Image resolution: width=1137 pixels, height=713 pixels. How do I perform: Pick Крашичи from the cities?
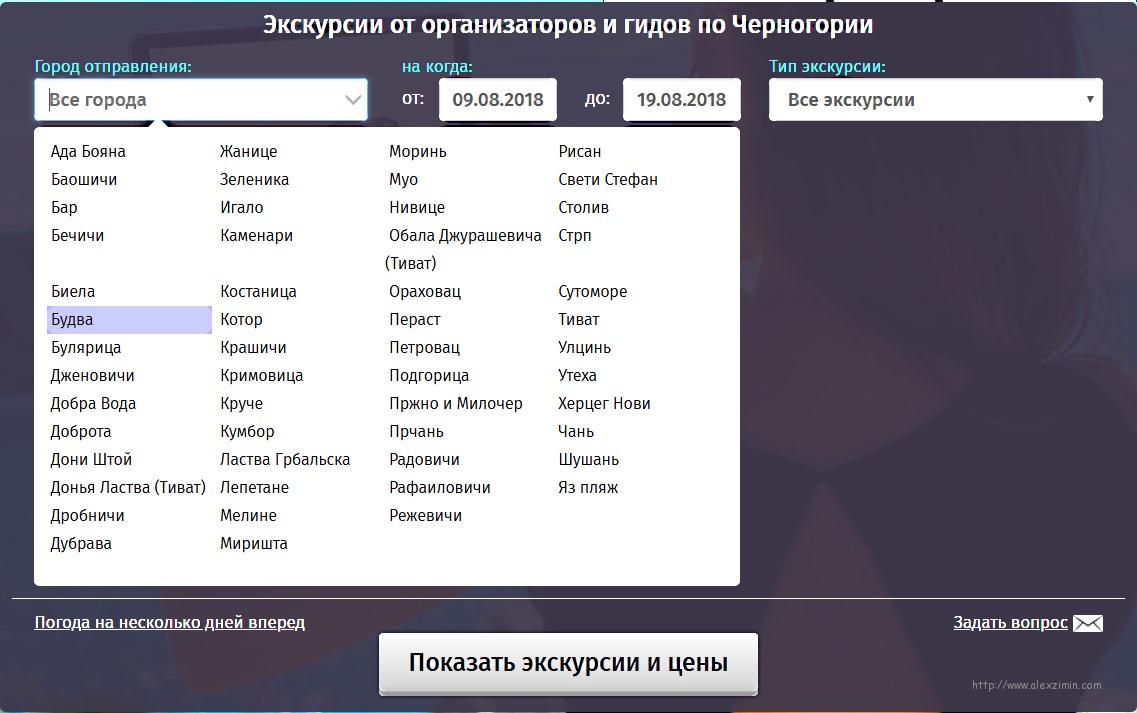point(253,347)
